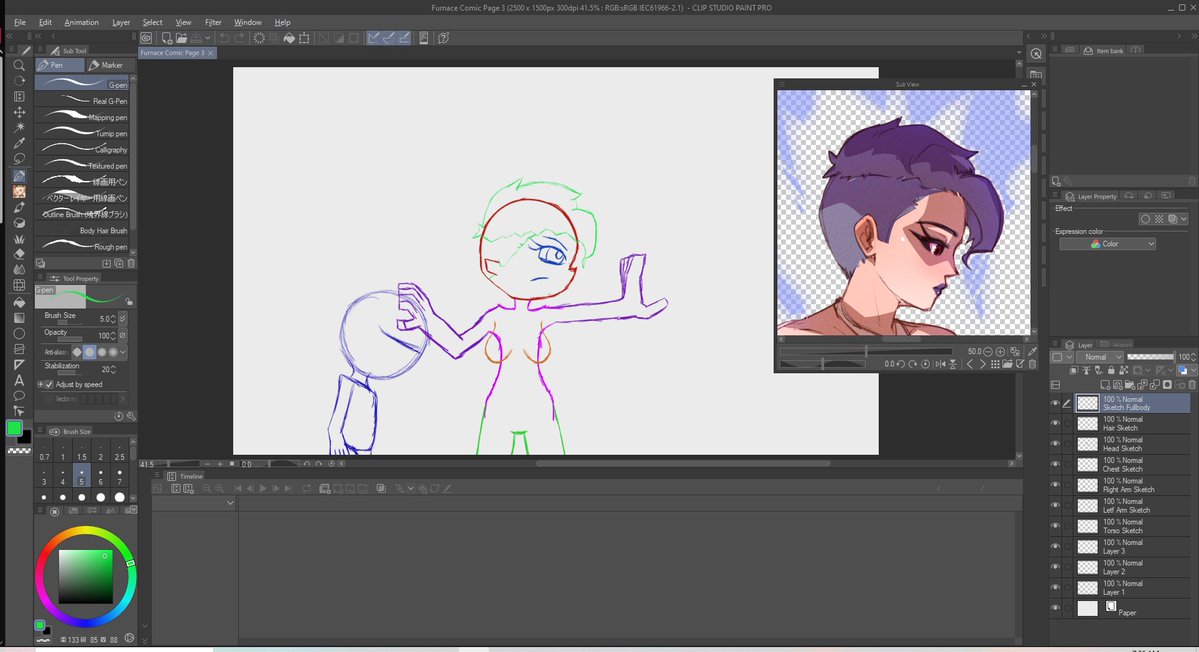
Task: Hide the Sketch Fullbody layer
Action: point(1055,404)
